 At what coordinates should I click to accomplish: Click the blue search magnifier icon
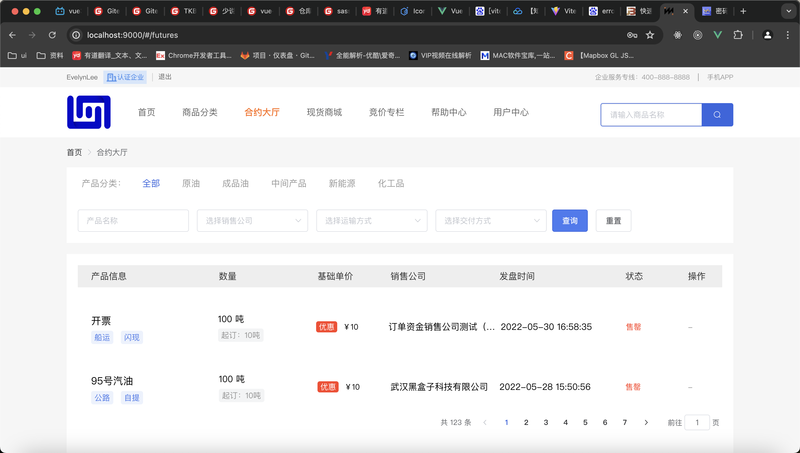717,115
